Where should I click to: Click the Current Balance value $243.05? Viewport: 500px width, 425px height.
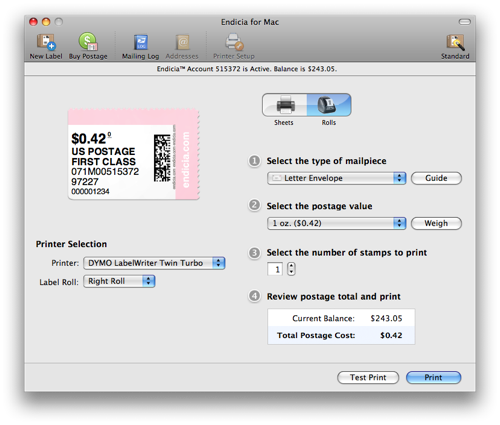pyautogui.click(x=386, y=318)
